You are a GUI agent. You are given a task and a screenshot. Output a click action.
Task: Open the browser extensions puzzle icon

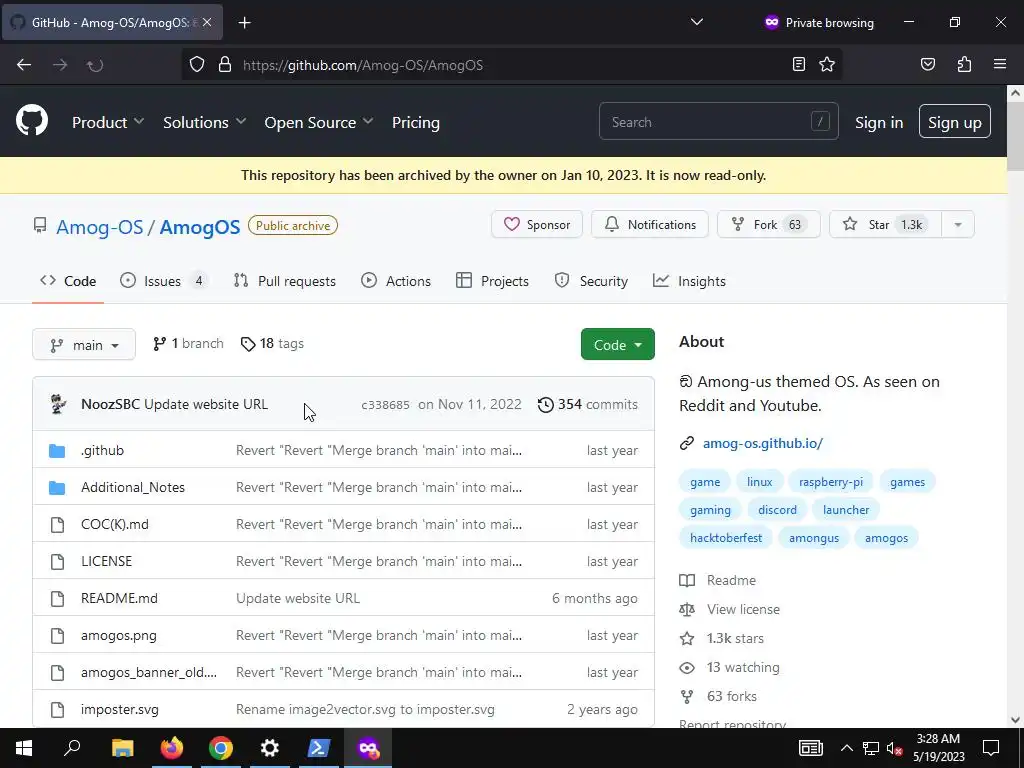[x=964, y=64]
